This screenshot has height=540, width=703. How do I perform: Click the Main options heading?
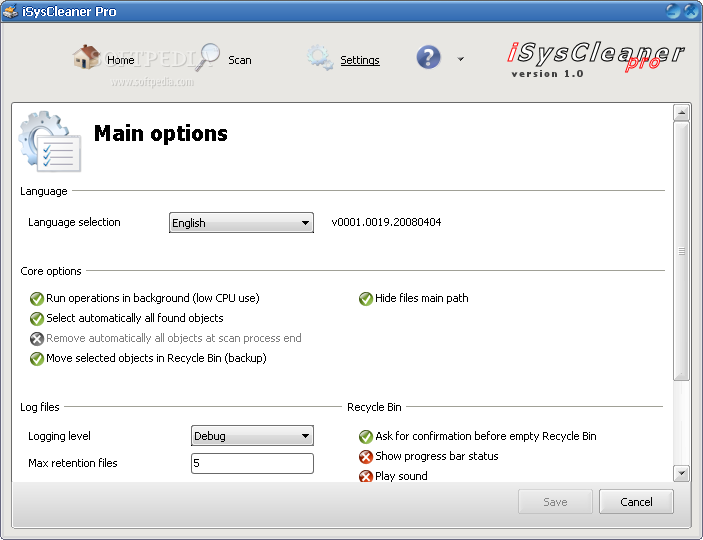click(x=161, y=134)
